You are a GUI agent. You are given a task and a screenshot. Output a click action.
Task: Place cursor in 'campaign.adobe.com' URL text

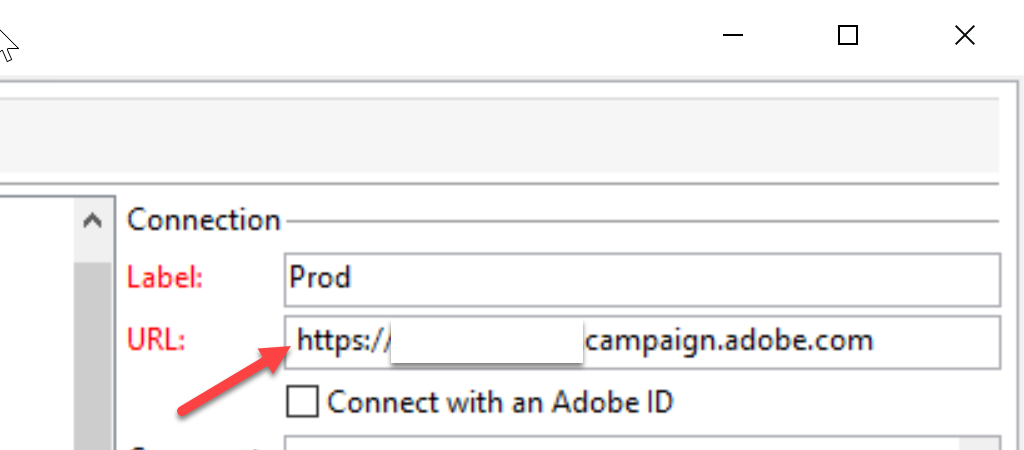coord(728,341)
